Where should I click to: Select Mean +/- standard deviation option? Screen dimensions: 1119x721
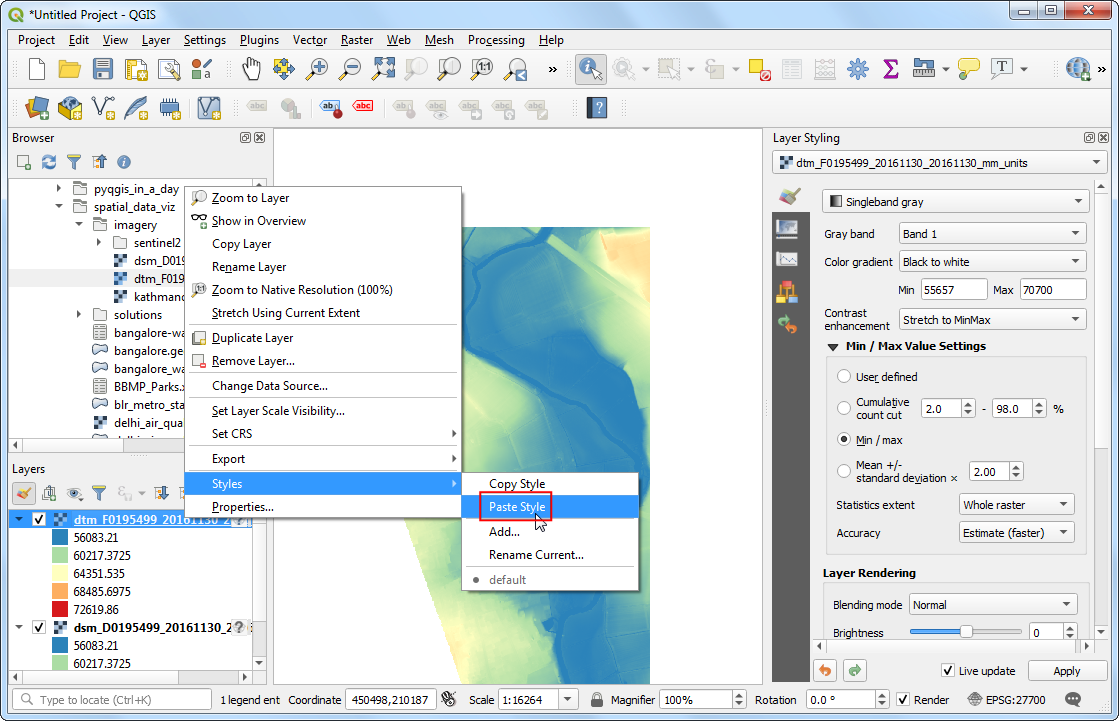pos(844,471)
